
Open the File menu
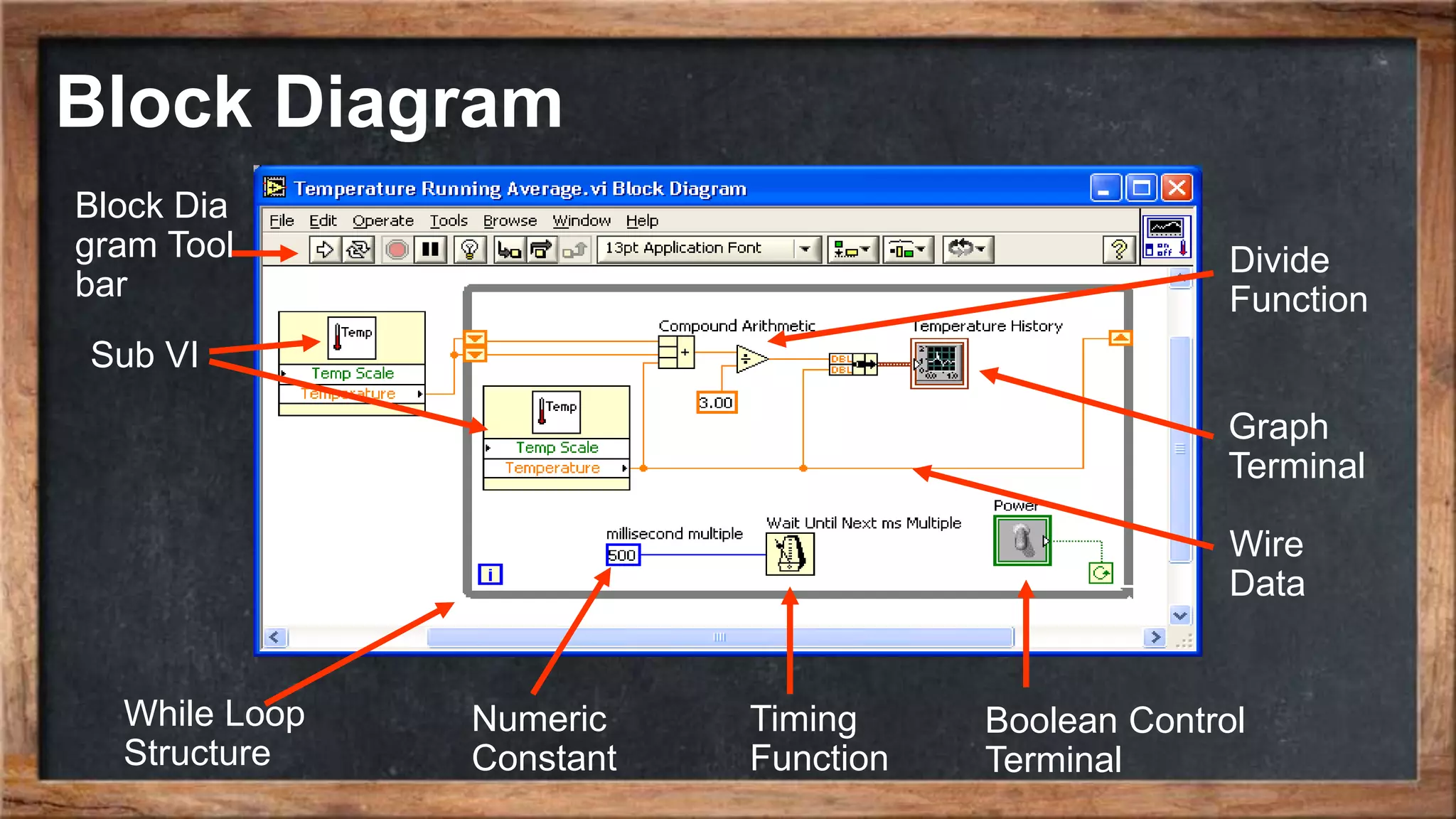pos(282,220)
